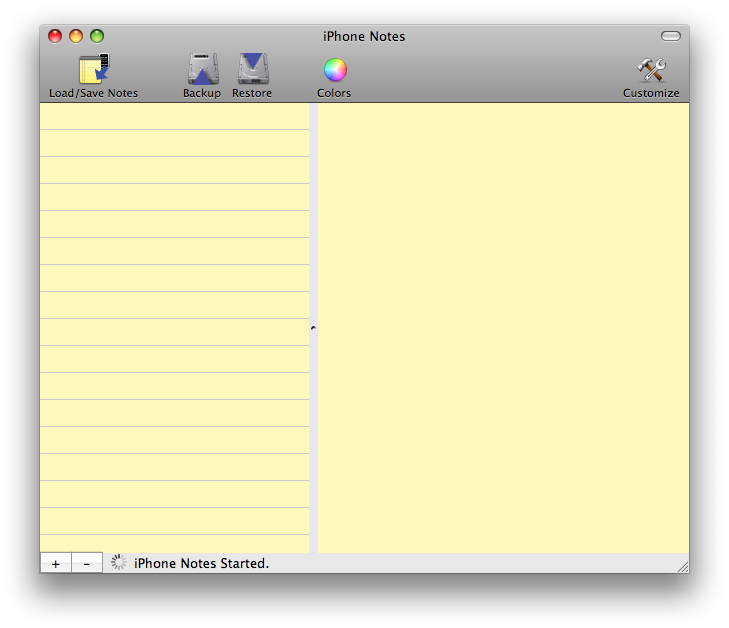Click the split pane divider handle
This screenshot has height=628, width=729.
click(x=313, y=328)
